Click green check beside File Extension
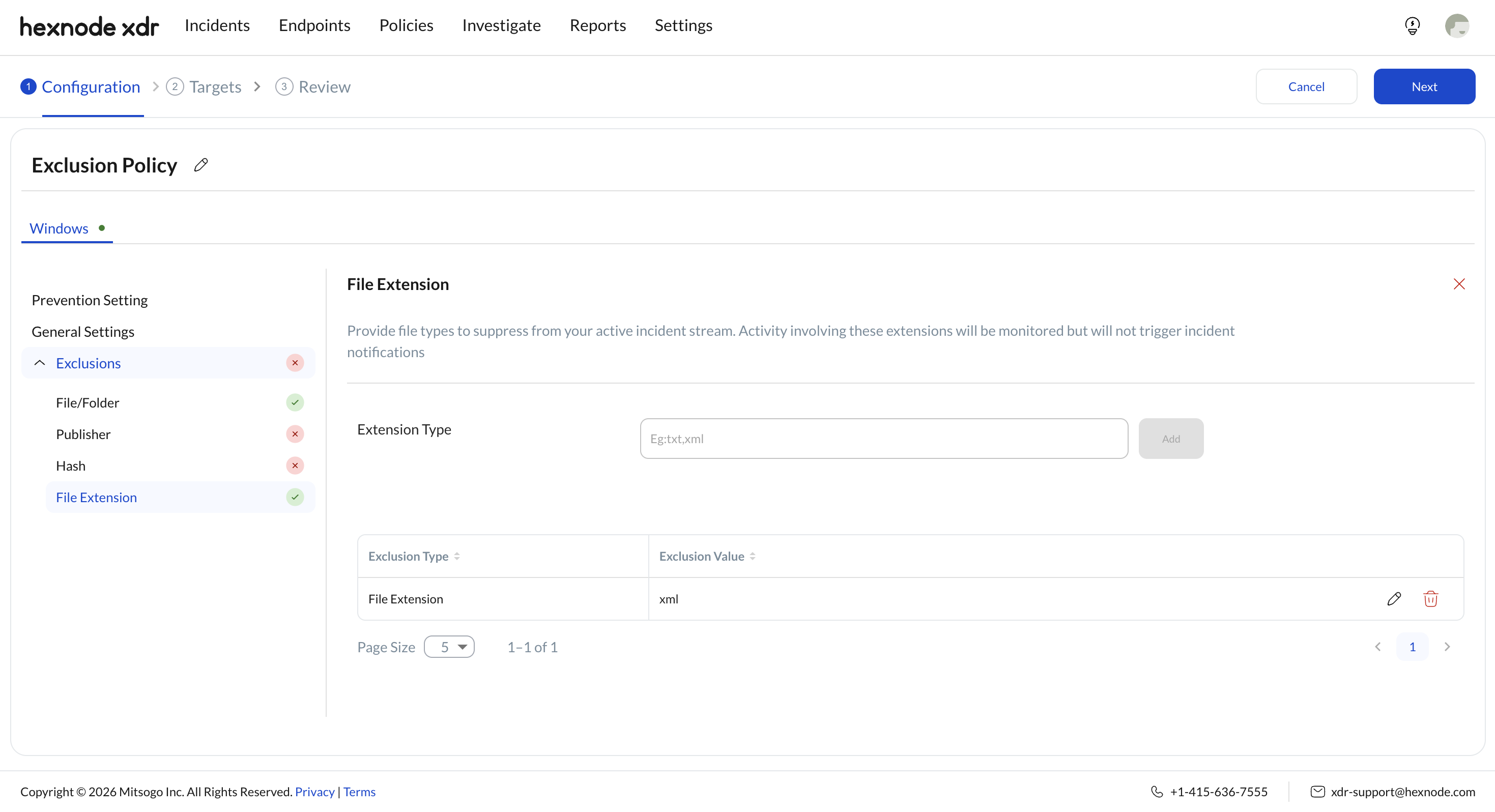Viewport: 1495px width, 812px height. click(295, 498)
